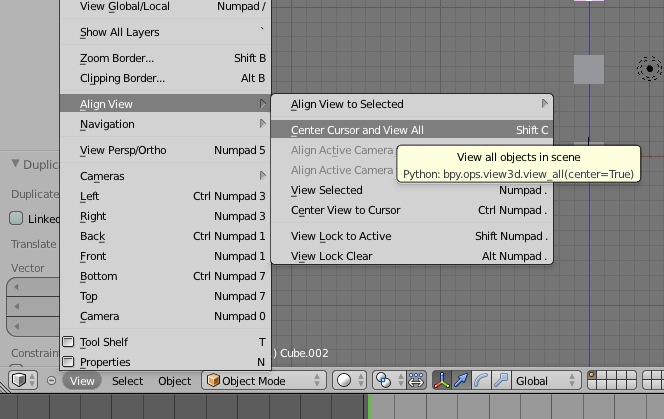
Task: Select the gray cube in viewport
Action: click(589, 69)
